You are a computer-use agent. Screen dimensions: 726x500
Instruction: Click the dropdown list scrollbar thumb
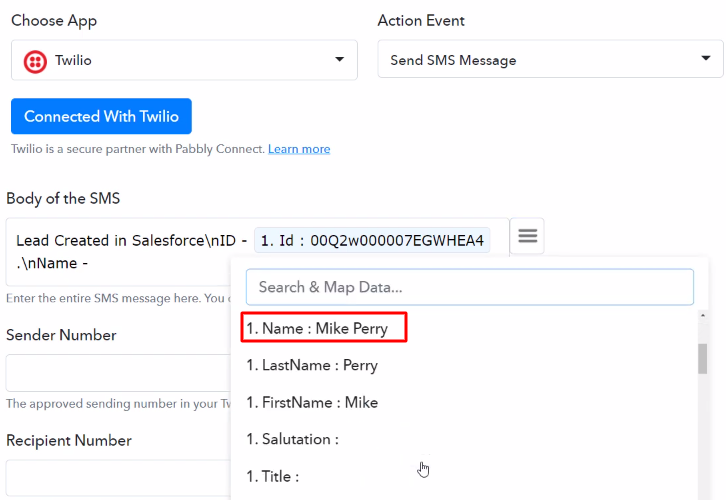point(702,358)
